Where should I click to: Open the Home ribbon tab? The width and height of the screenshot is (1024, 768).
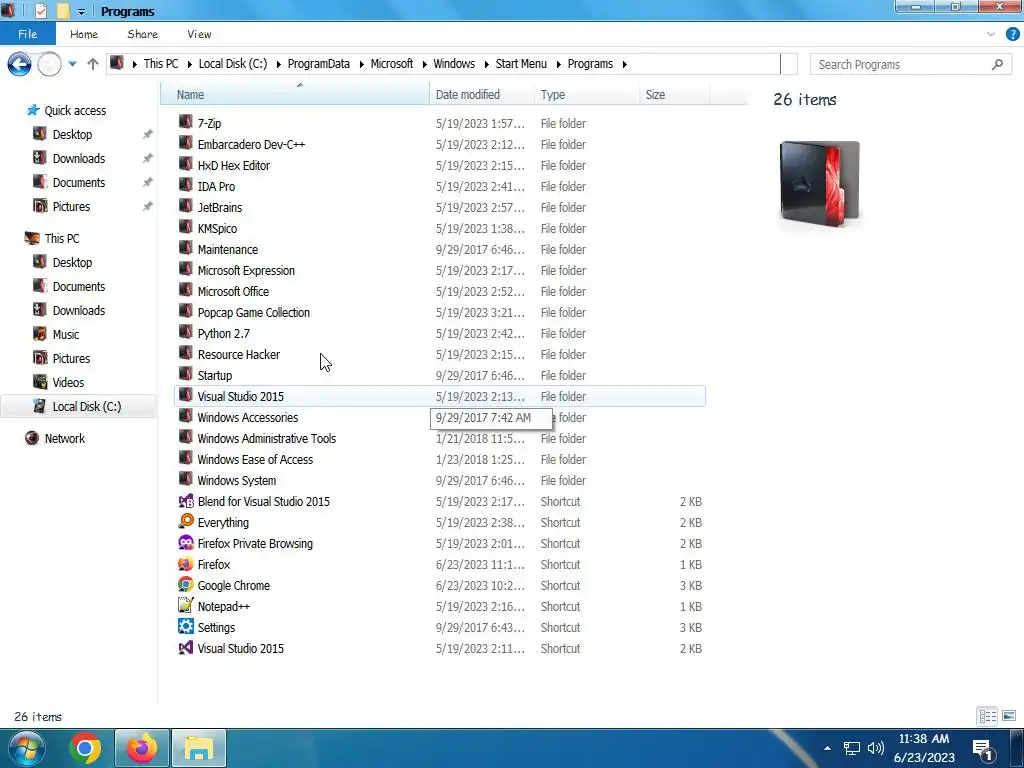pos(84,35)
